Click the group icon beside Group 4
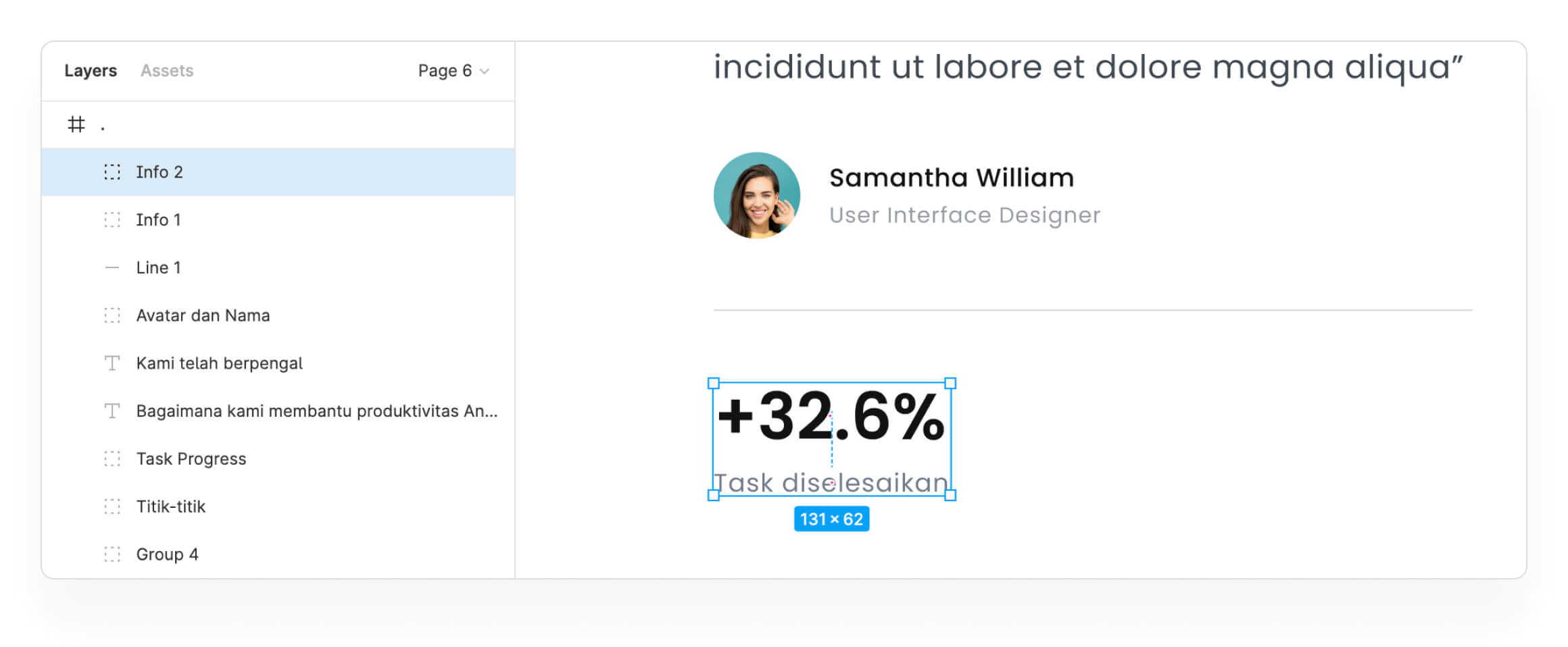This screenshot has height=647, width=1568. pyautogui.click(x=112, y=554)
